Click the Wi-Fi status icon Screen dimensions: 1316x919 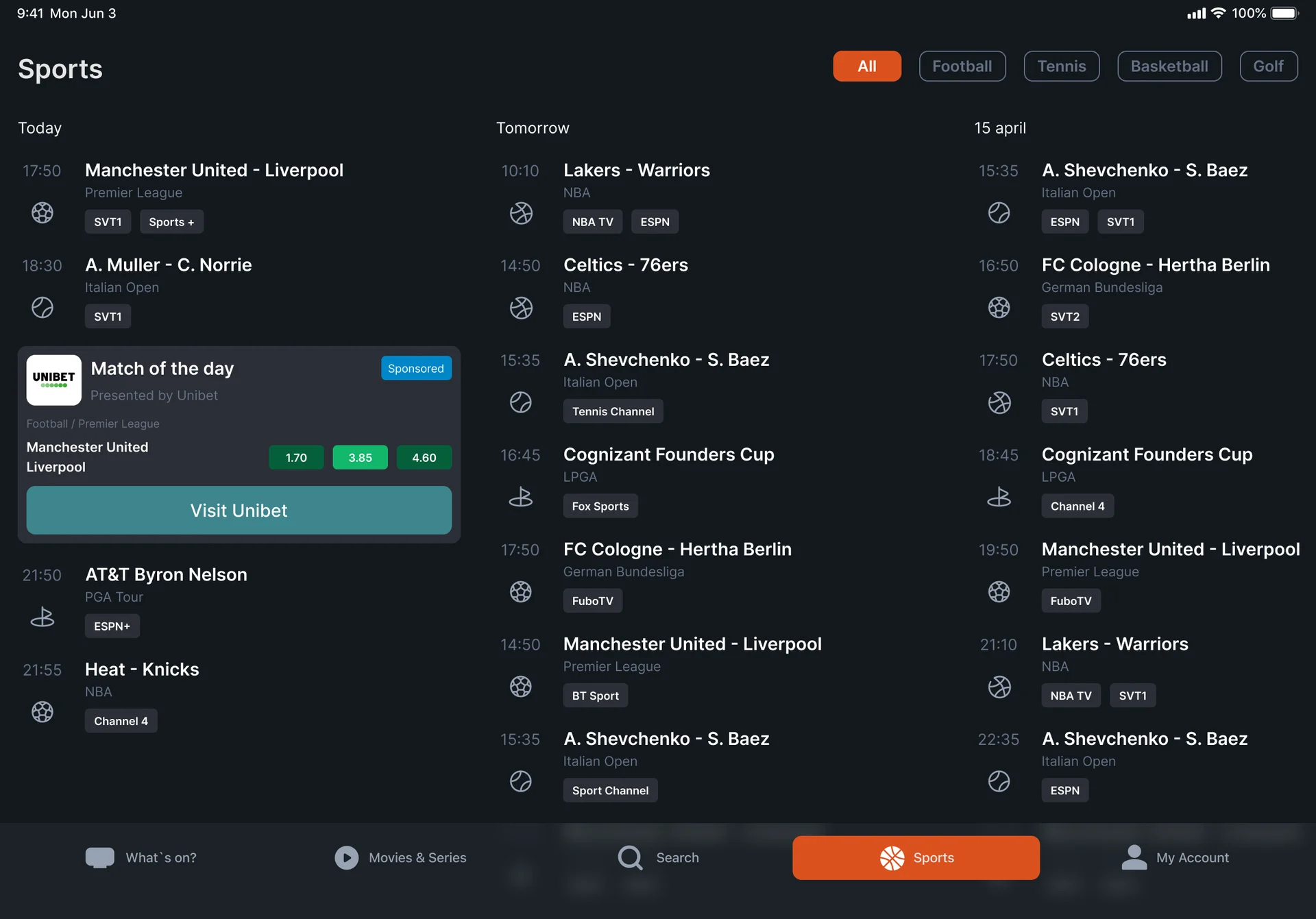1219,13
